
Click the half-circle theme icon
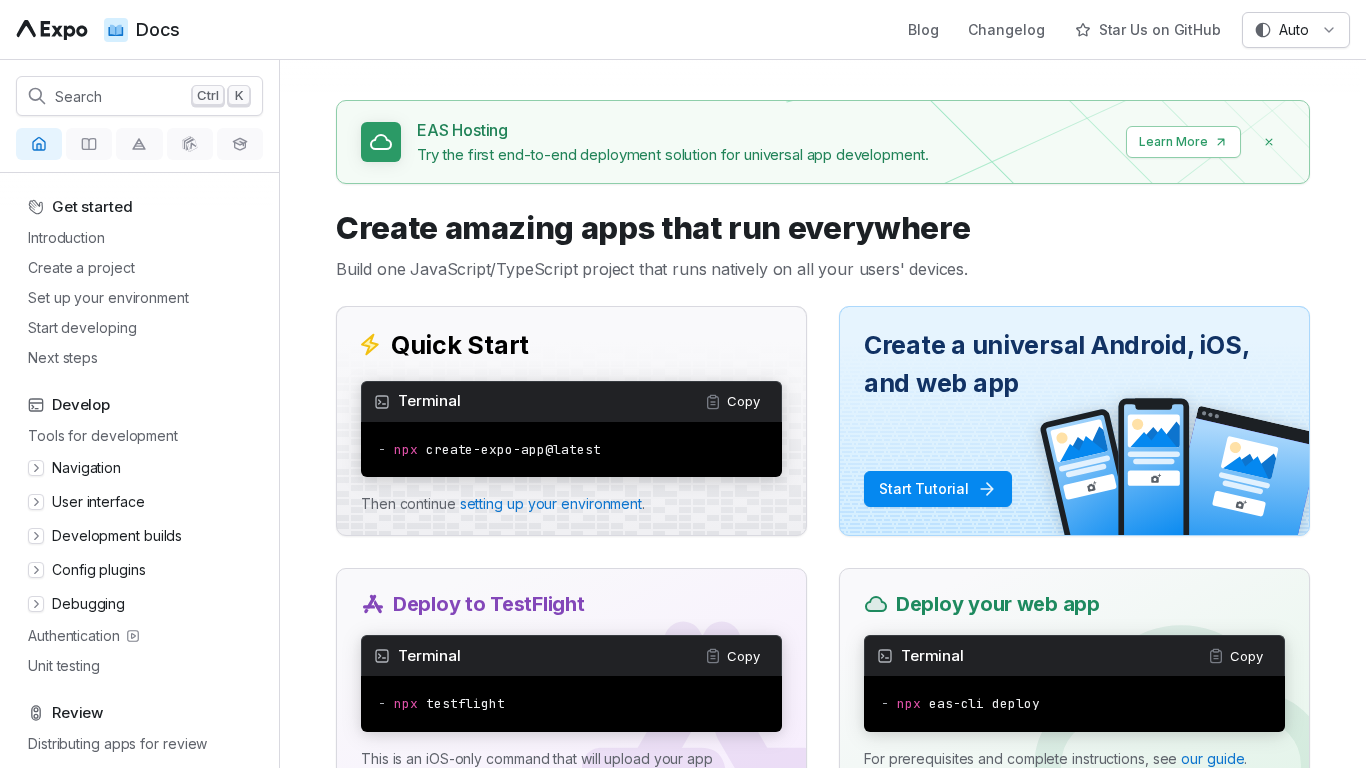click(1263, 30)
